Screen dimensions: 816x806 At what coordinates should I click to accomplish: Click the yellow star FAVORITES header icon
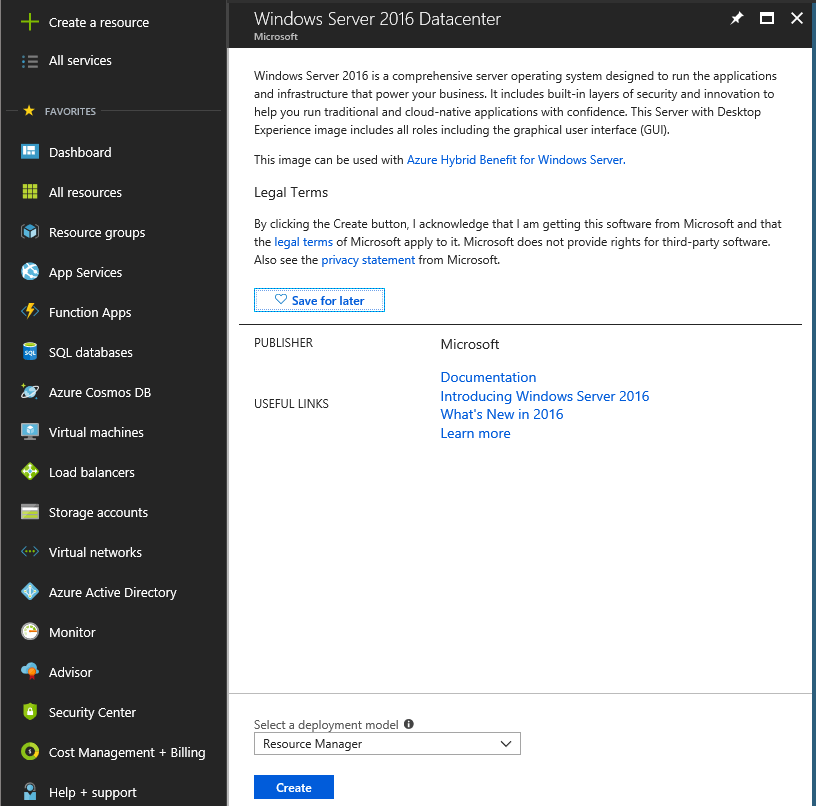(x=29, y=110)
